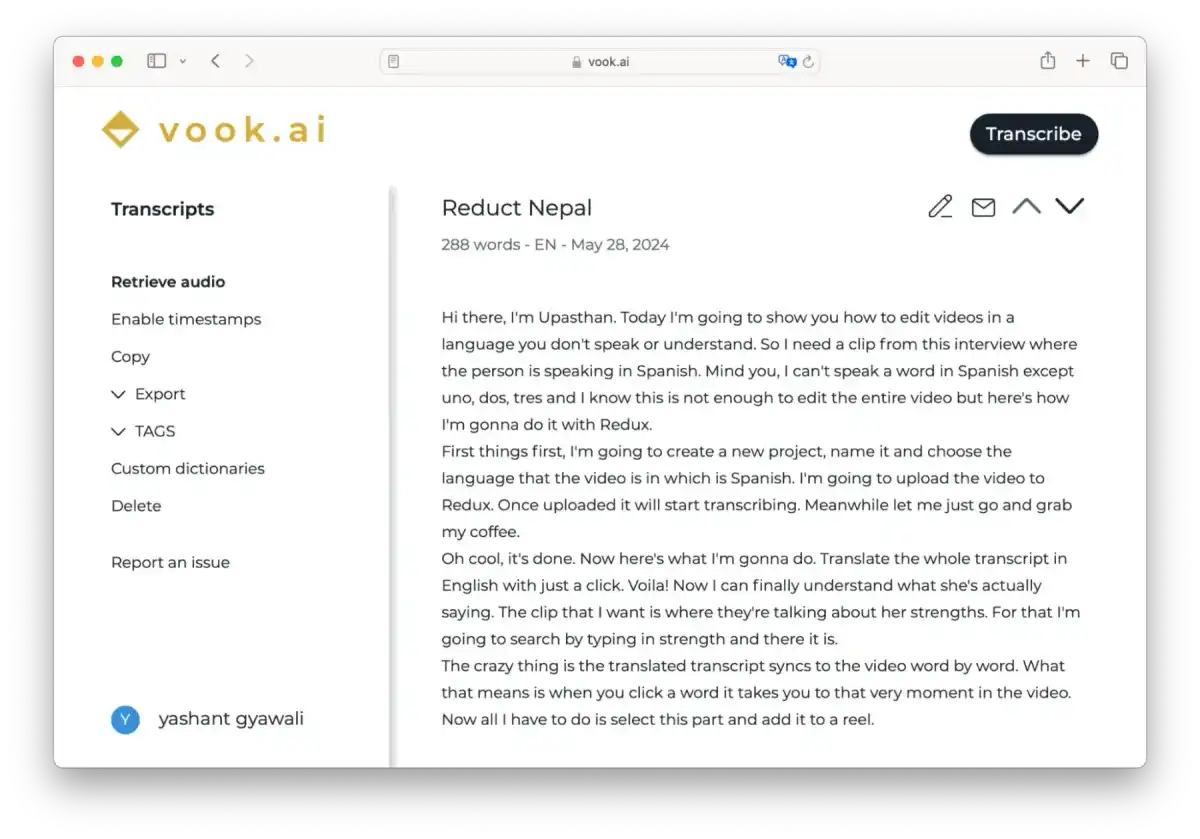This screenshot has height=839, width=1200.
Task: Click Retrieve audio option
Action: point(168,282)
